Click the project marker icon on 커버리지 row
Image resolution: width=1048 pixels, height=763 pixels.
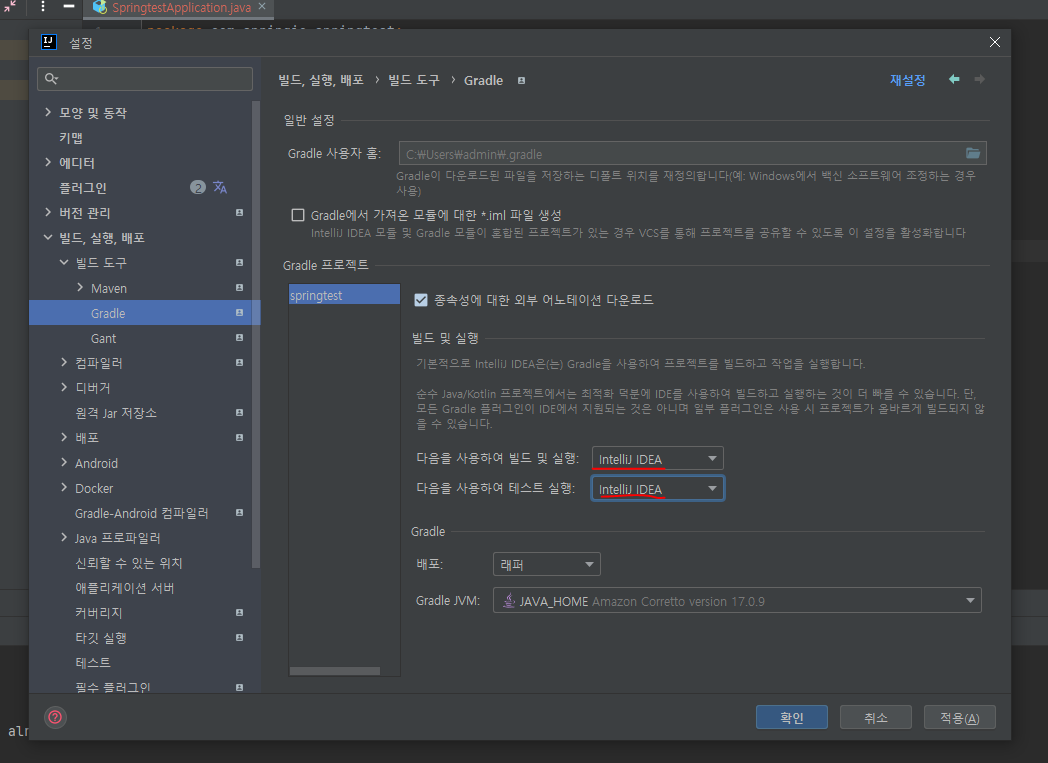click(x=239, y=612)
